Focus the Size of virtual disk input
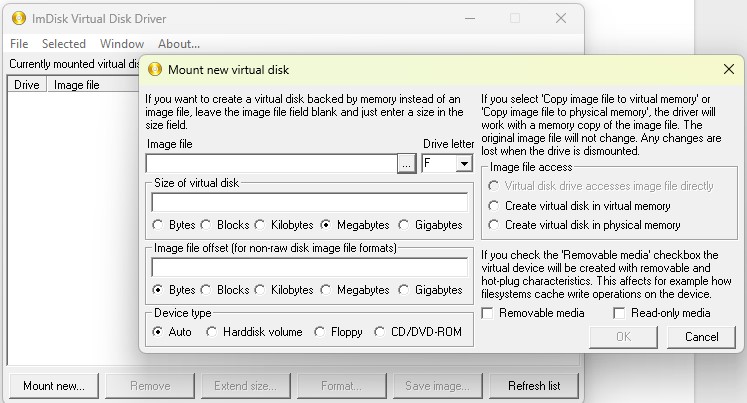 coord(309,203)
